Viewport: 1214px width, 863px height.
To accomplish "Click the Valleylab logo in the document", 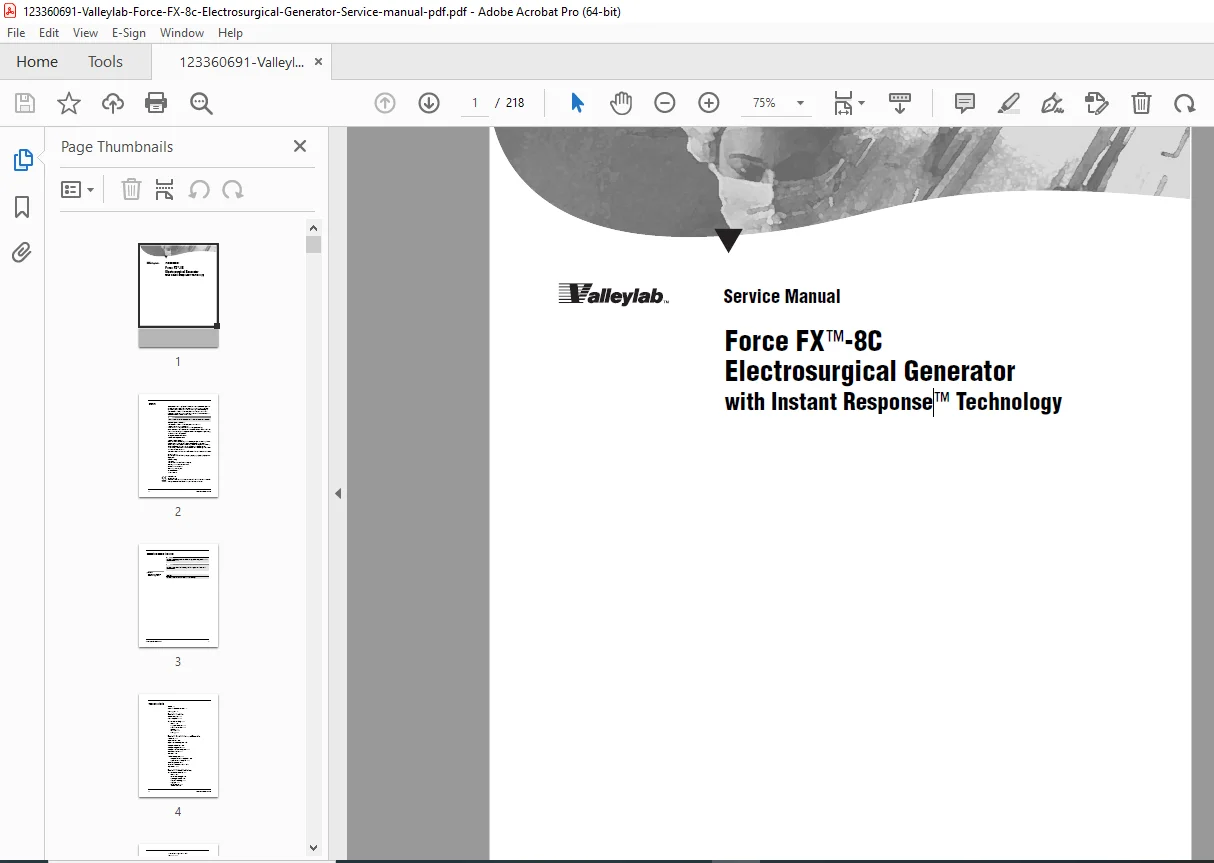I will [x=613, y=294].
